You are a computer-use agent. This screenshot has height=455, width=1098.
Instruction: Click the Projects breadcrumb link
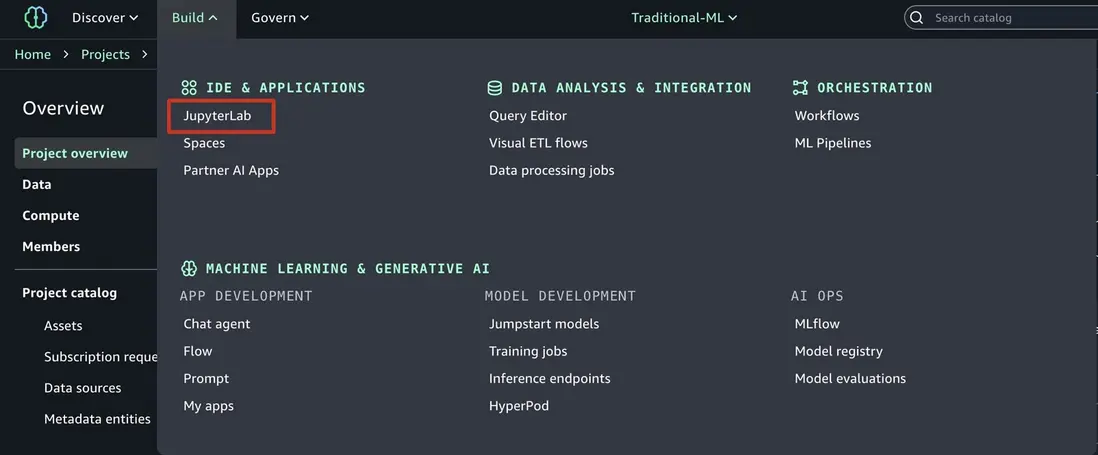click(105, 54)
